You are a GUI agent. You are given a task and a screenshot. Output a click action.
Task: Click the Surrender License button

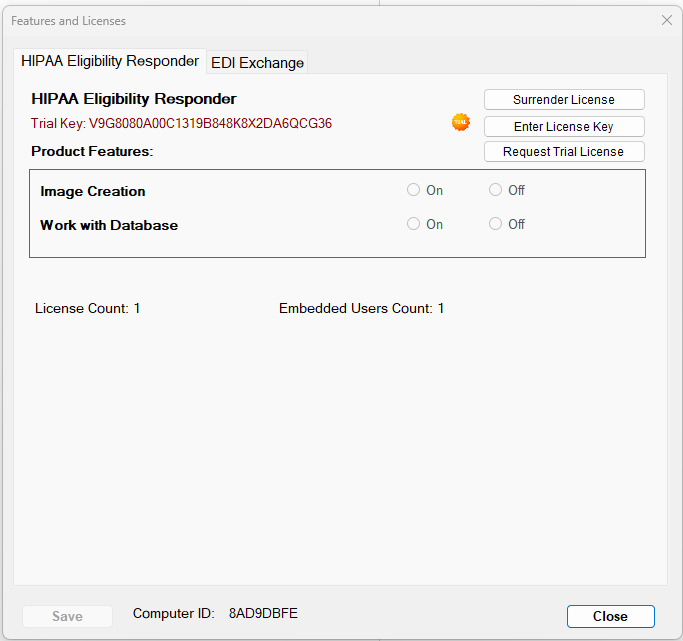point(564,100)
